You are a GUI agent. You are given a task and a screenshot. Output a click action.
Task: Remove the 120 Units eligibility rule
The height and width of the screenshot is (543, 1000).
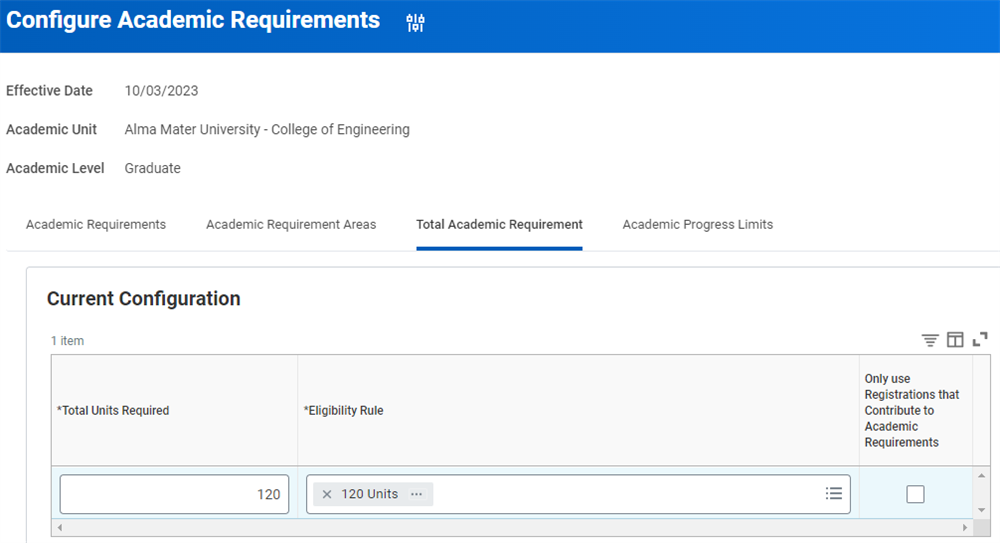pyautogui.click(x=327, y=494)
